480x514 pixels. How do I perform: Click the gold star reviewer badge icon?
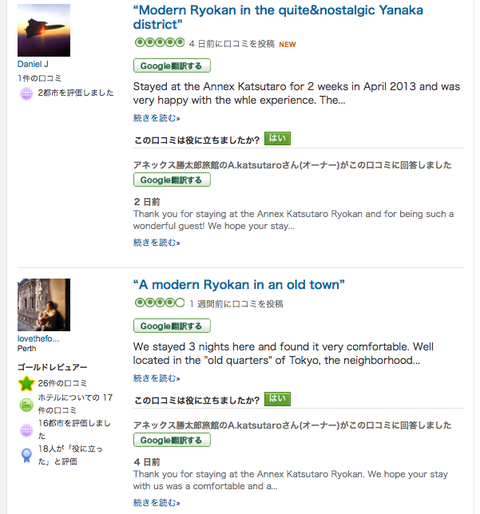(26, 383)
